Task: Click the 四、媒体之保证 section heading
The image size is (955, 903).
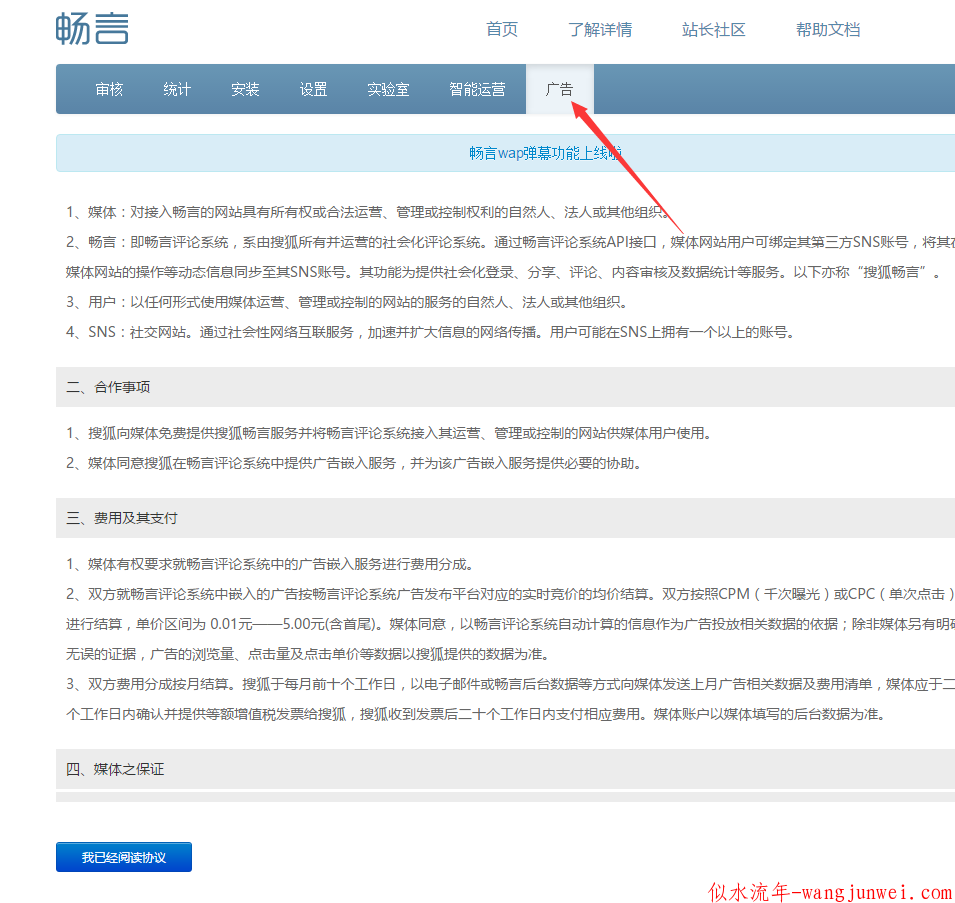Action: pyautogui.click(x=115, y=769)
